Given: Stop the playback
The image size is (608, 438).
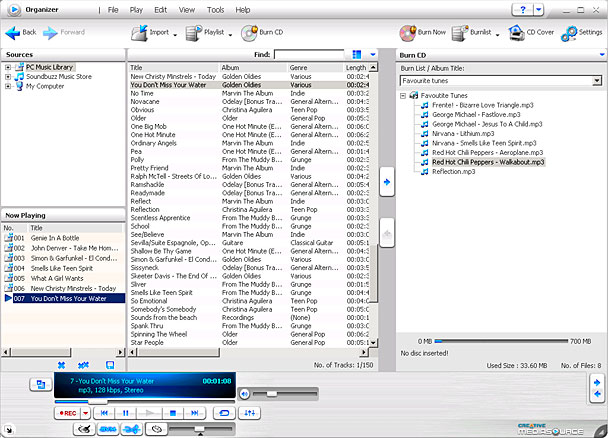Looking at the screenshot, I should pos(173,413).
